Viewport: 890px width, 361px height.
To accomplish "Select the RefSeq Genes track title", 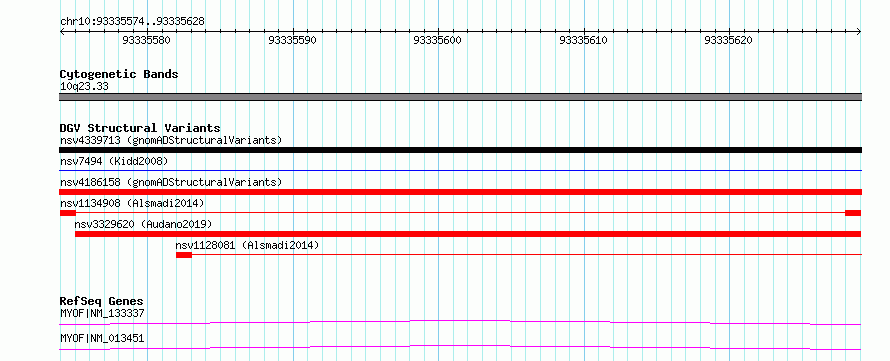I will coord(102,301).
